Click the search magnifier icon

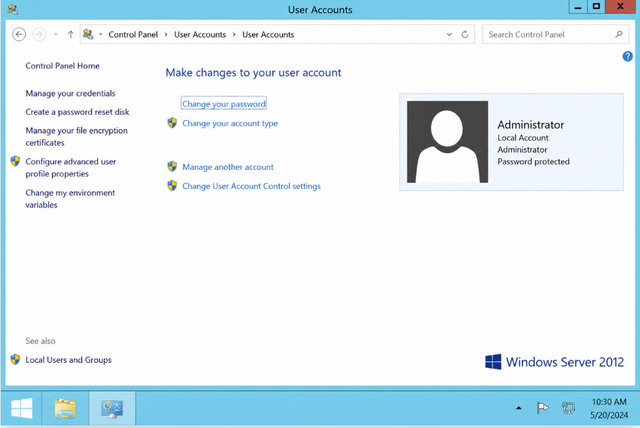[619, 34]
